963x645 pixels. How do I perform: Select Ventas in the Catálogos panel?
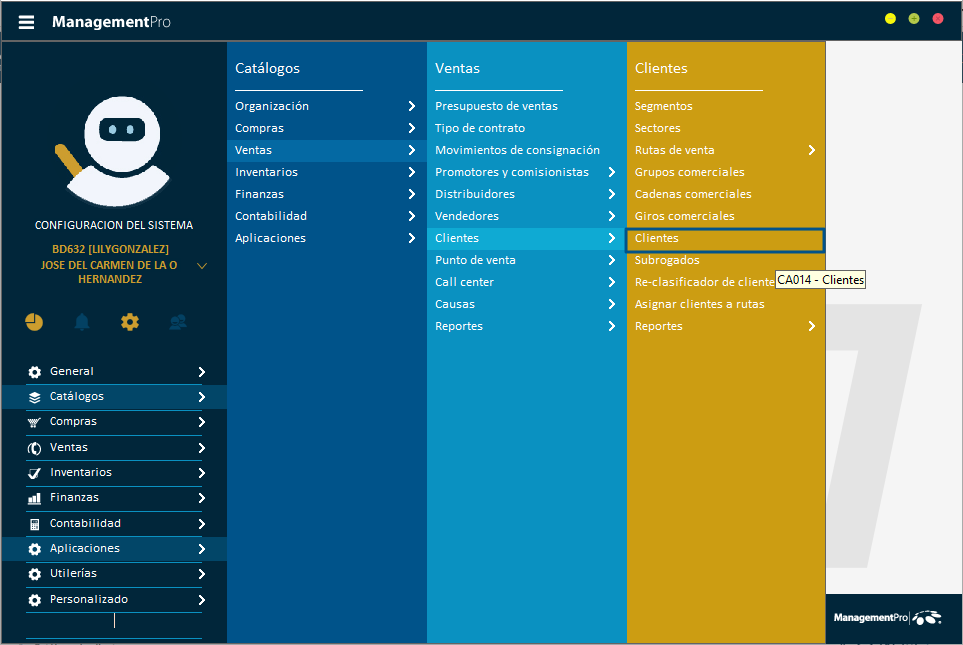click(327, 150)
